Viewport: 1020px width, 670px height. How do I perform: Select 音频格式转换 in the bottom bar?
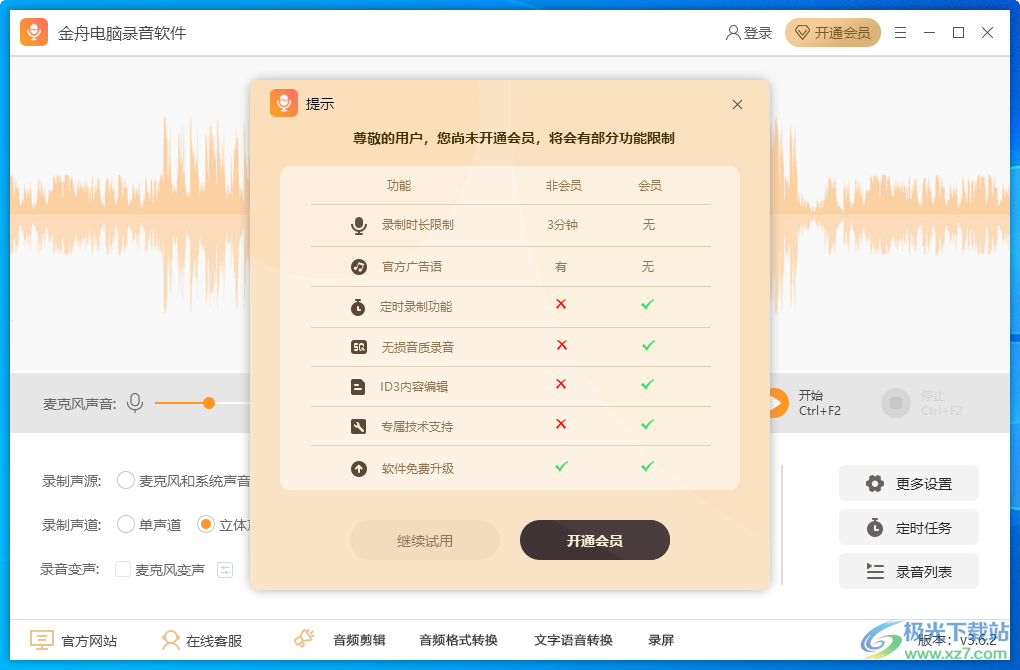pyautogui.click(x=457, y=640)
